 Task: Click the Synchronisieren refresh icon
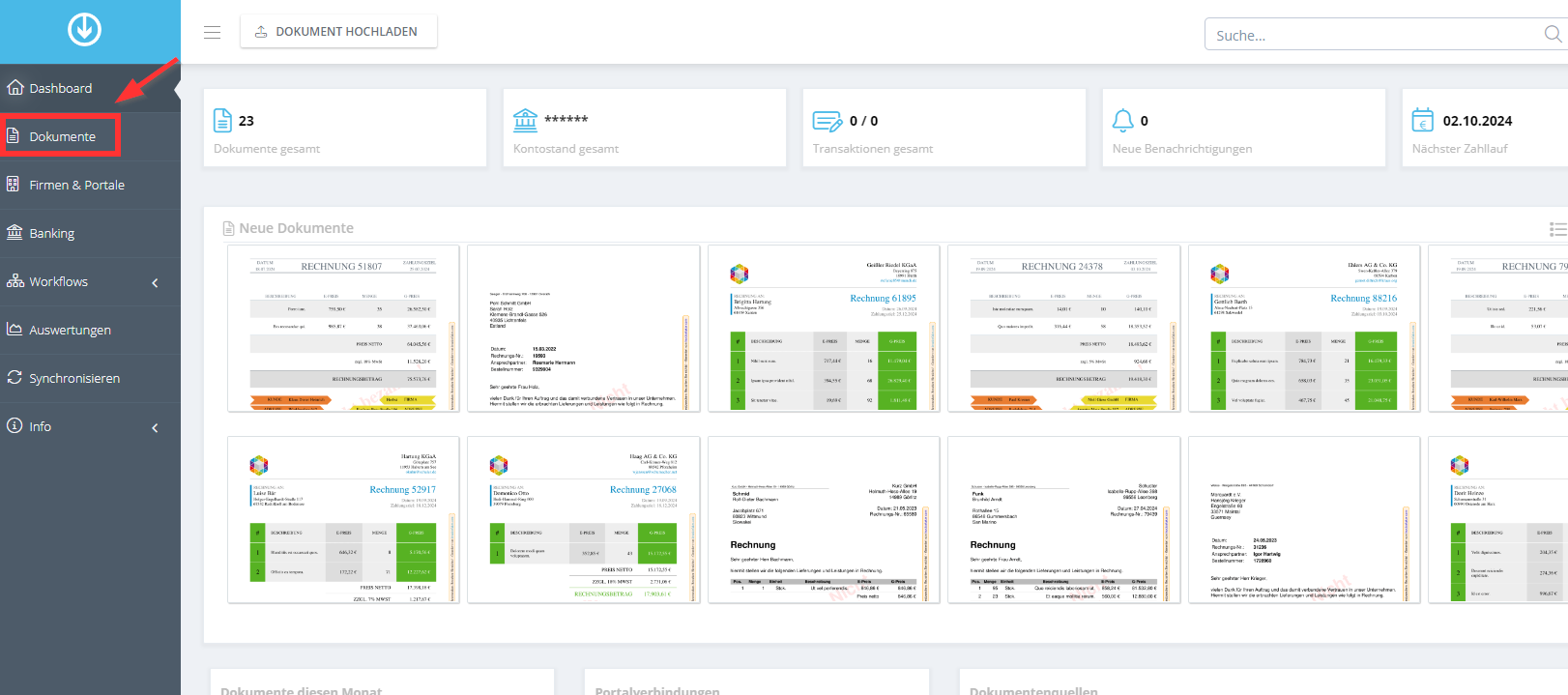[15, 377]
